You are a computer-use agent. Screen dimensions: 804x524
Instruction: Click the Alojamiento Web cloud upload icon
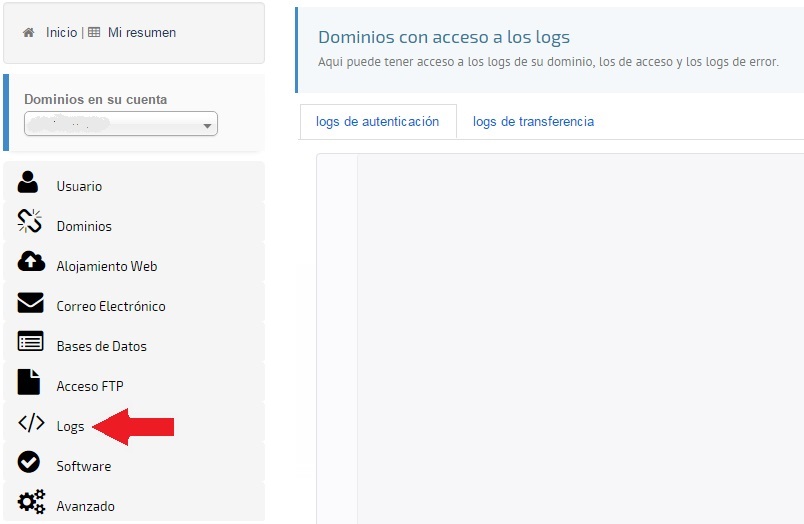point(31,262)
